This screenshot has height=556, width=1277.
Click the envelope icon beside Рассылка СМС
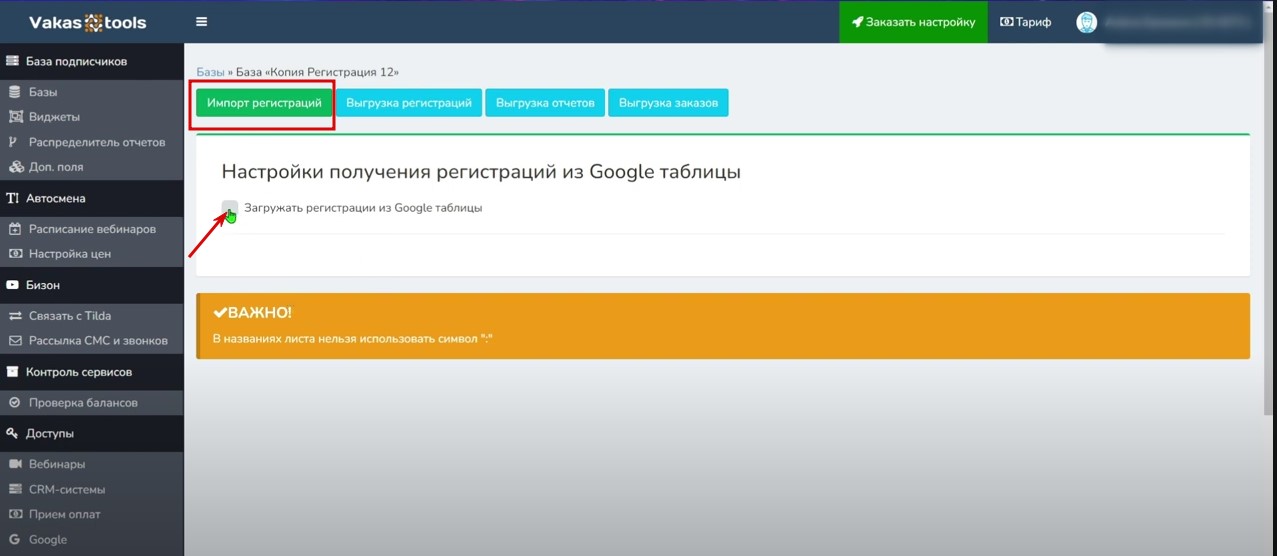pyautogui.click(x=15, y=341)
